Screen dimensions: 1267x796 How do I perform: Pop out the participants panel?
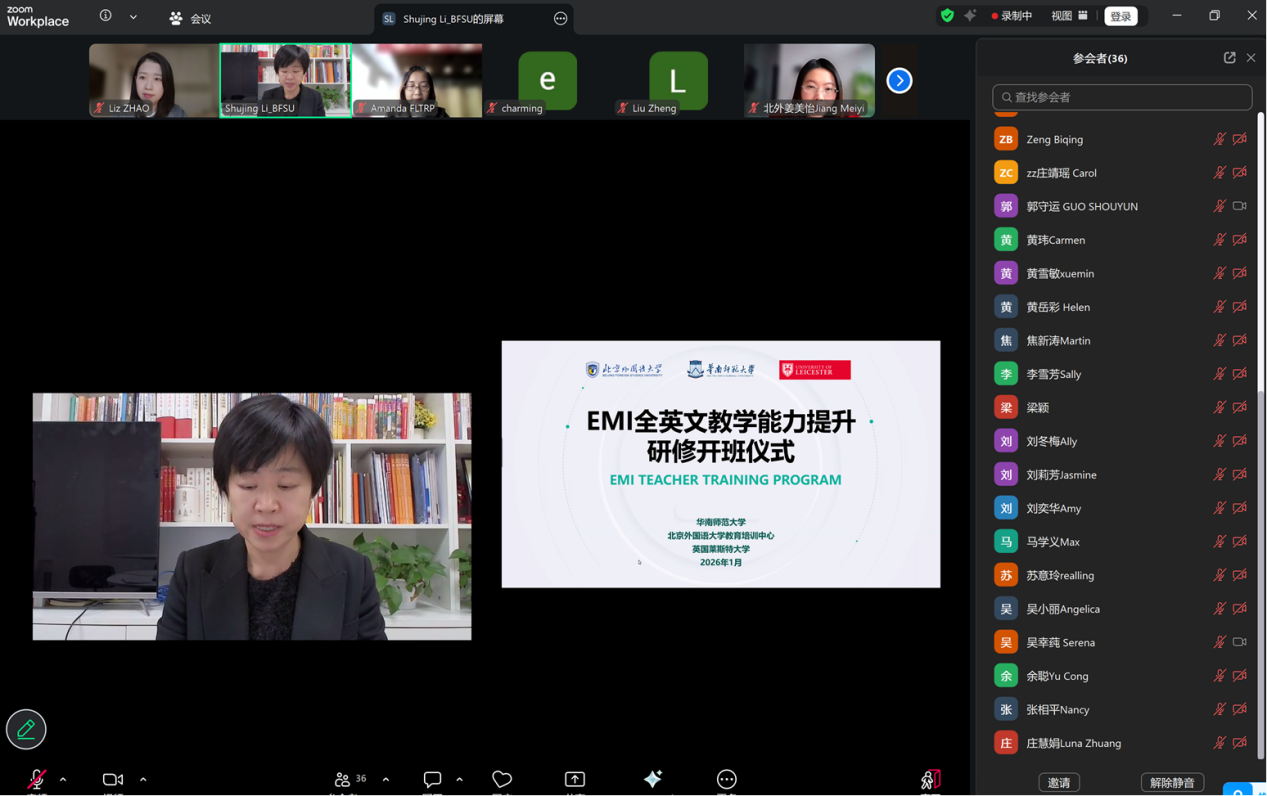(1229, 58)
